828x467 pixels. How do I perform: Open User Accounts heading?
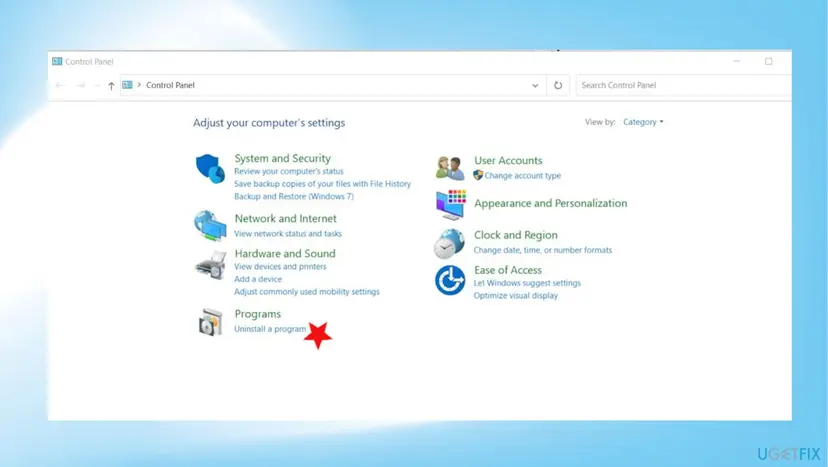pos(508,161)
